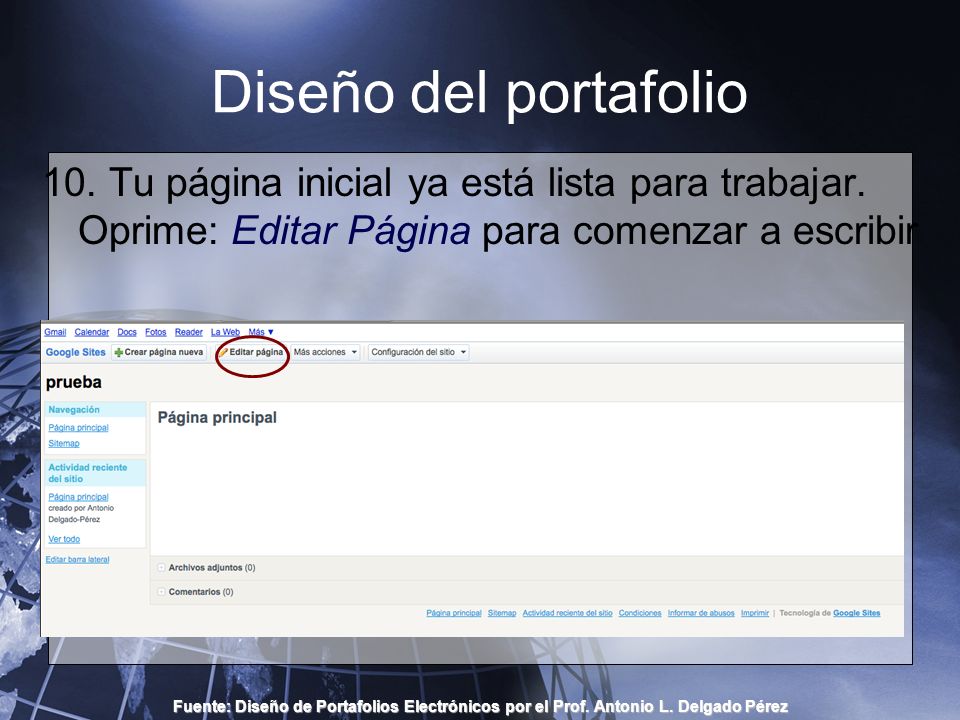The width and height of the screenshot is (960, 720).
Task: Open Página principal under Actividad reciente
Action: 78,497
